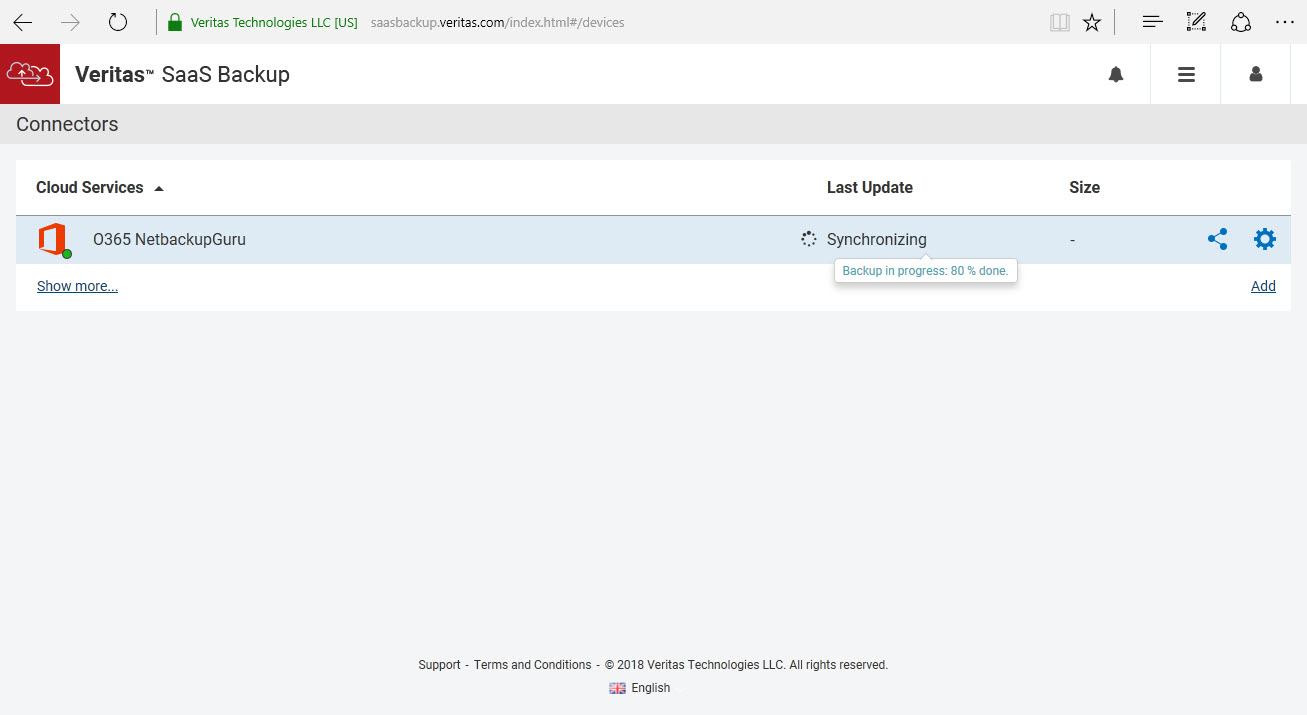Open notifications bell icon
Image resolution: width=1307 pixels, height=715 pixels.
pos(1116,74)
